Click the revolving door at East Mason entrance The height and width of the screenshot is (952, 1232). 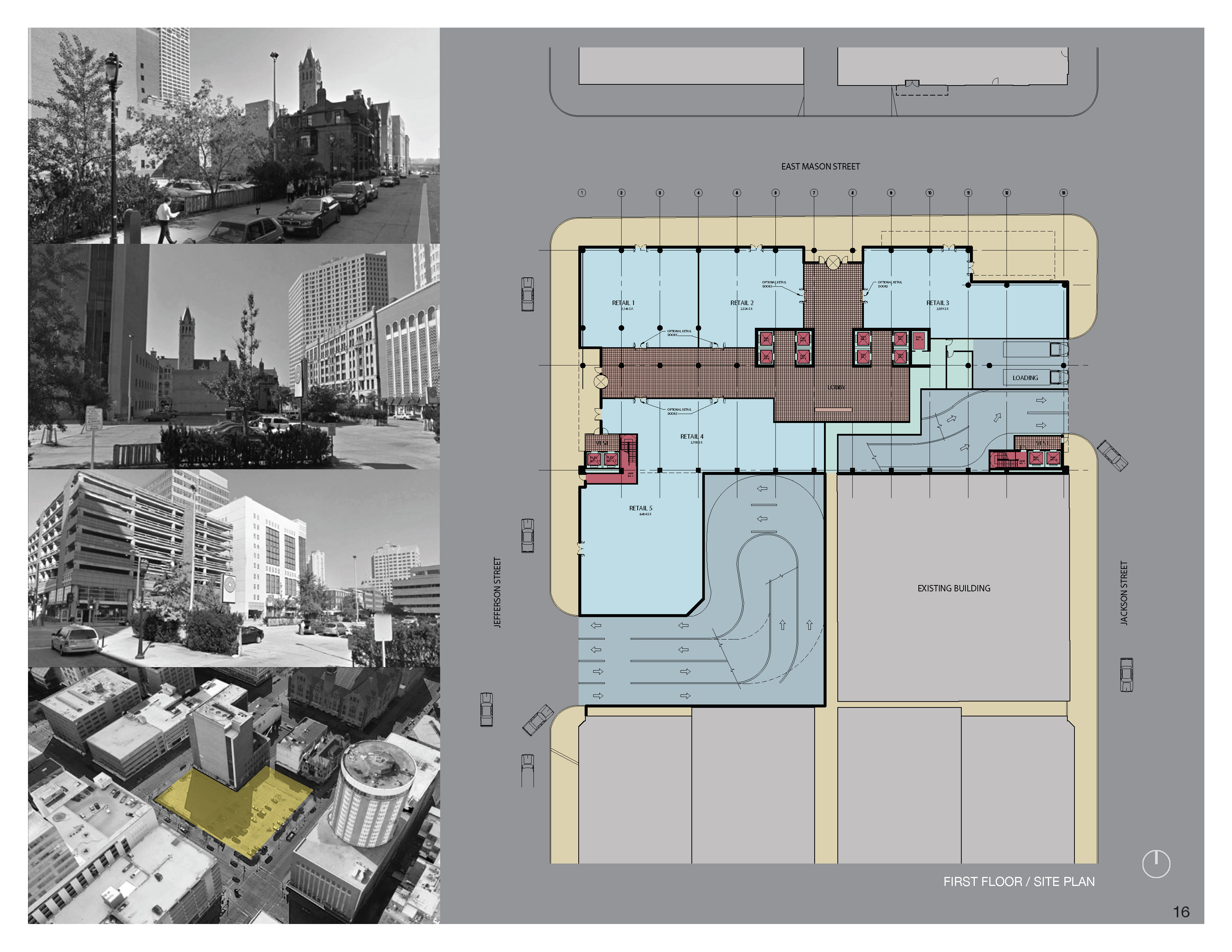(x=833, y=262)
